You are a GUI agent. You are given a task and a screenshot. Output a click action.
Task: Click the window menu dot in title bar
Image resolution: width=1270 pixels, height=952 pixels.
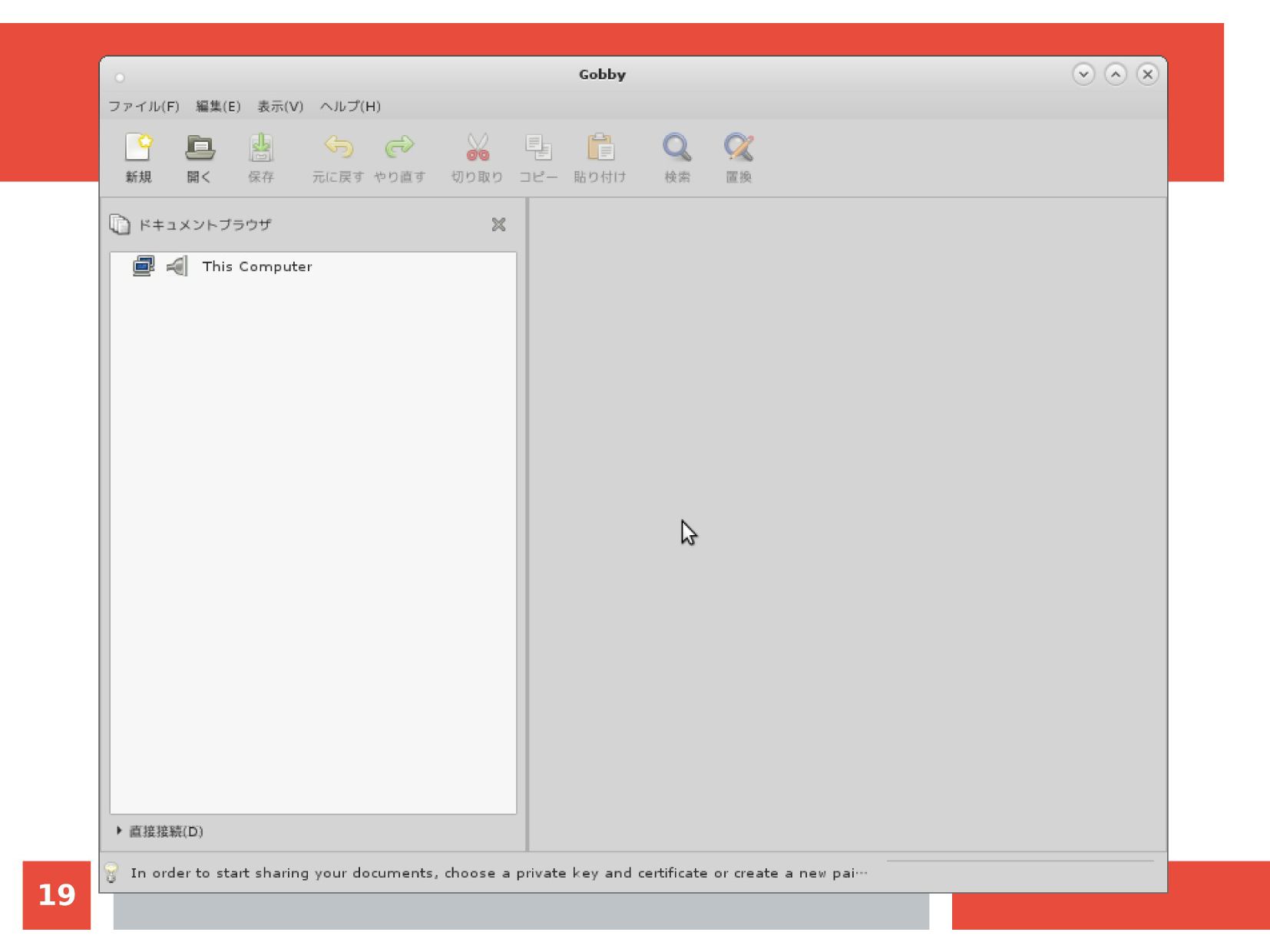tap(120, 78)
